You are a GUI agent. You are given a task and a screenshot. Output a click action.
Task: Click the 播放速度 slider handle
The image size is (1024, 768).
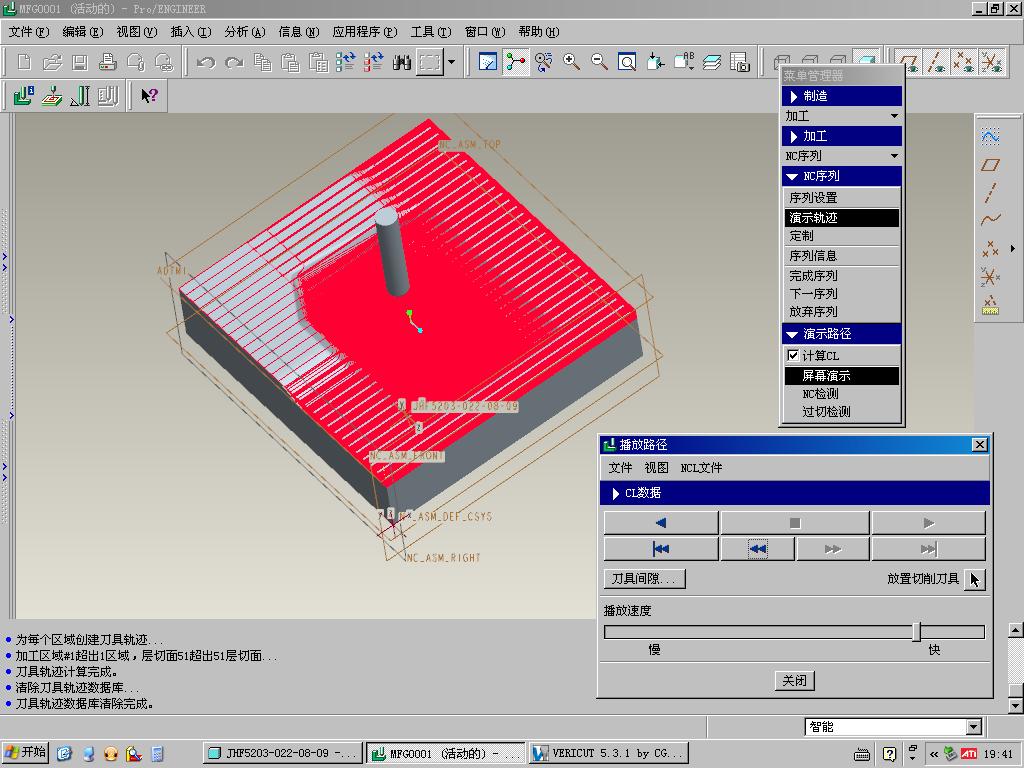(x=916, y=632)
